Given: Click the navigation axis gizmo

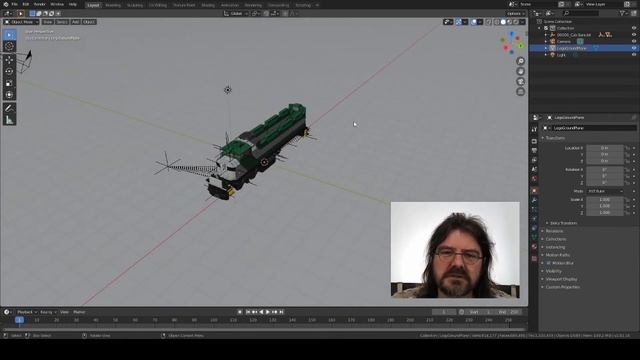Looking at the screenshot, I should point(512,43).
